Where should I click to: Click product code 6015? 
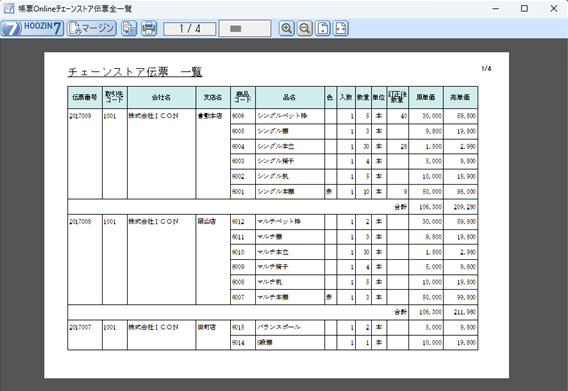[x=238, y=327]
